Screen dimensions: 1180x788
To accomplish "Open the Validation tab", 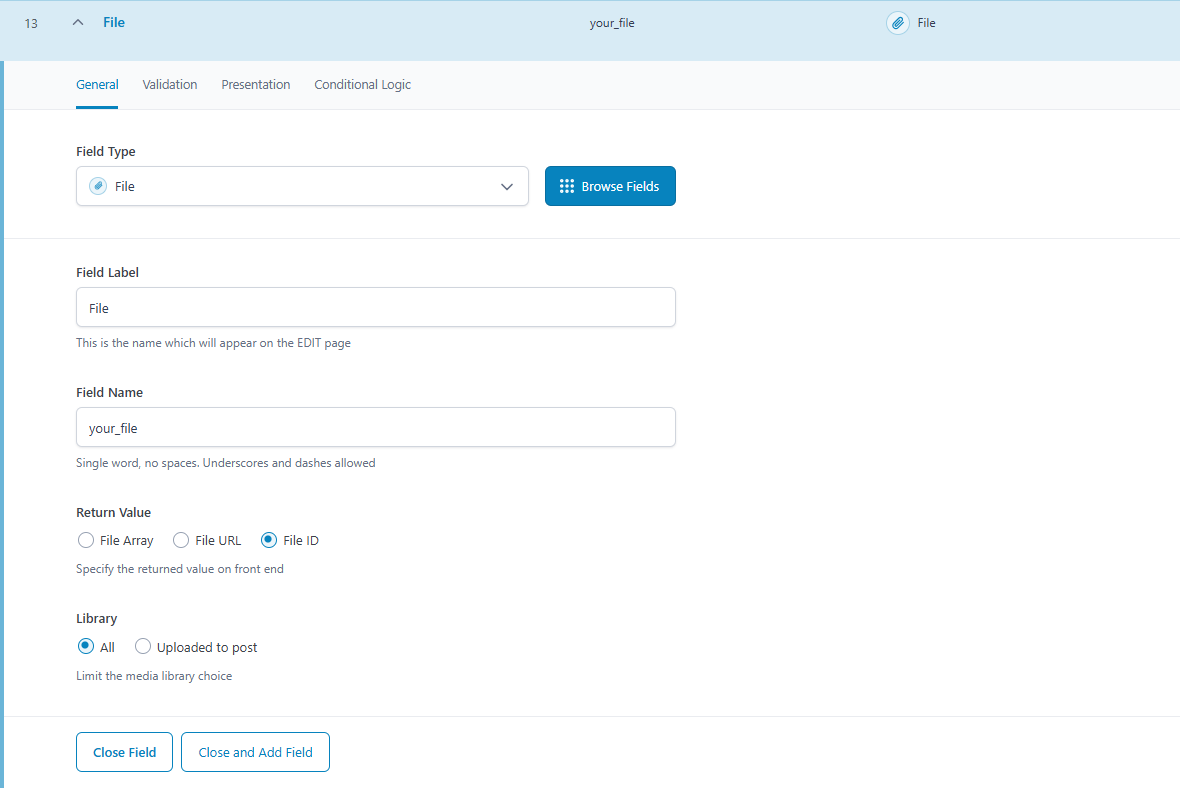I will [170, 85].
